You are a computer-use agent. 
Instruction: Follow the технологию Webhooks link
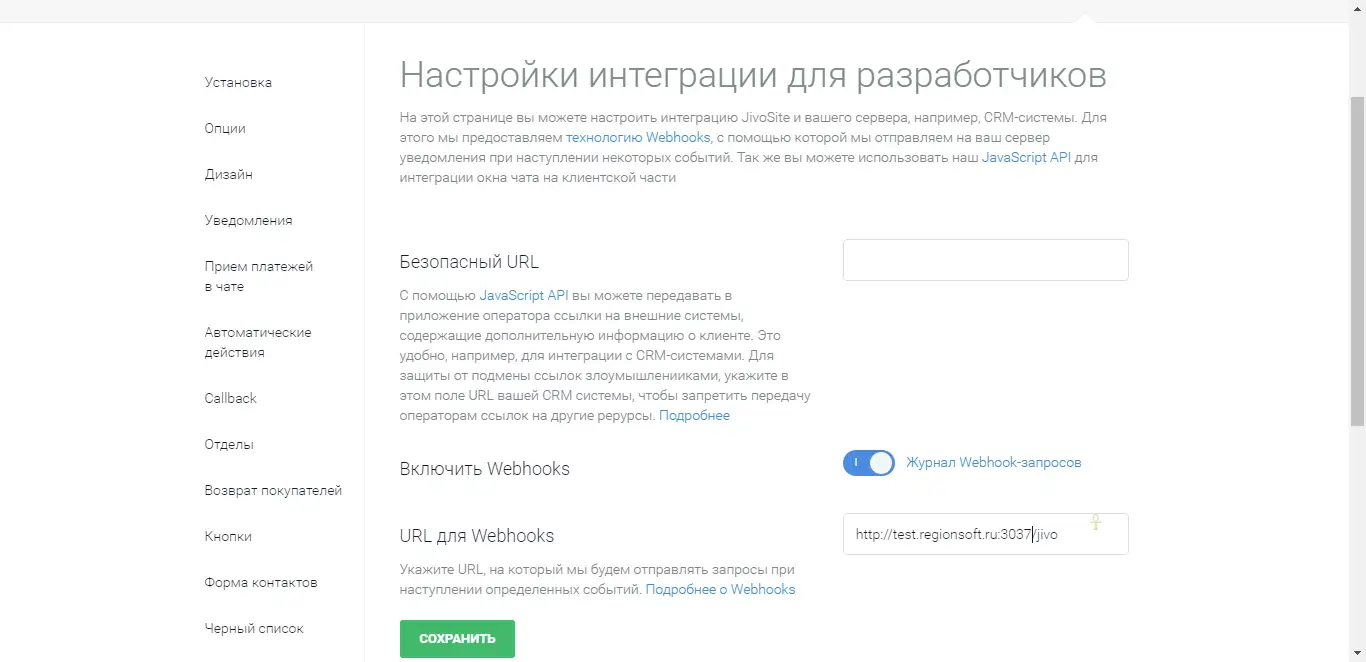638,137
